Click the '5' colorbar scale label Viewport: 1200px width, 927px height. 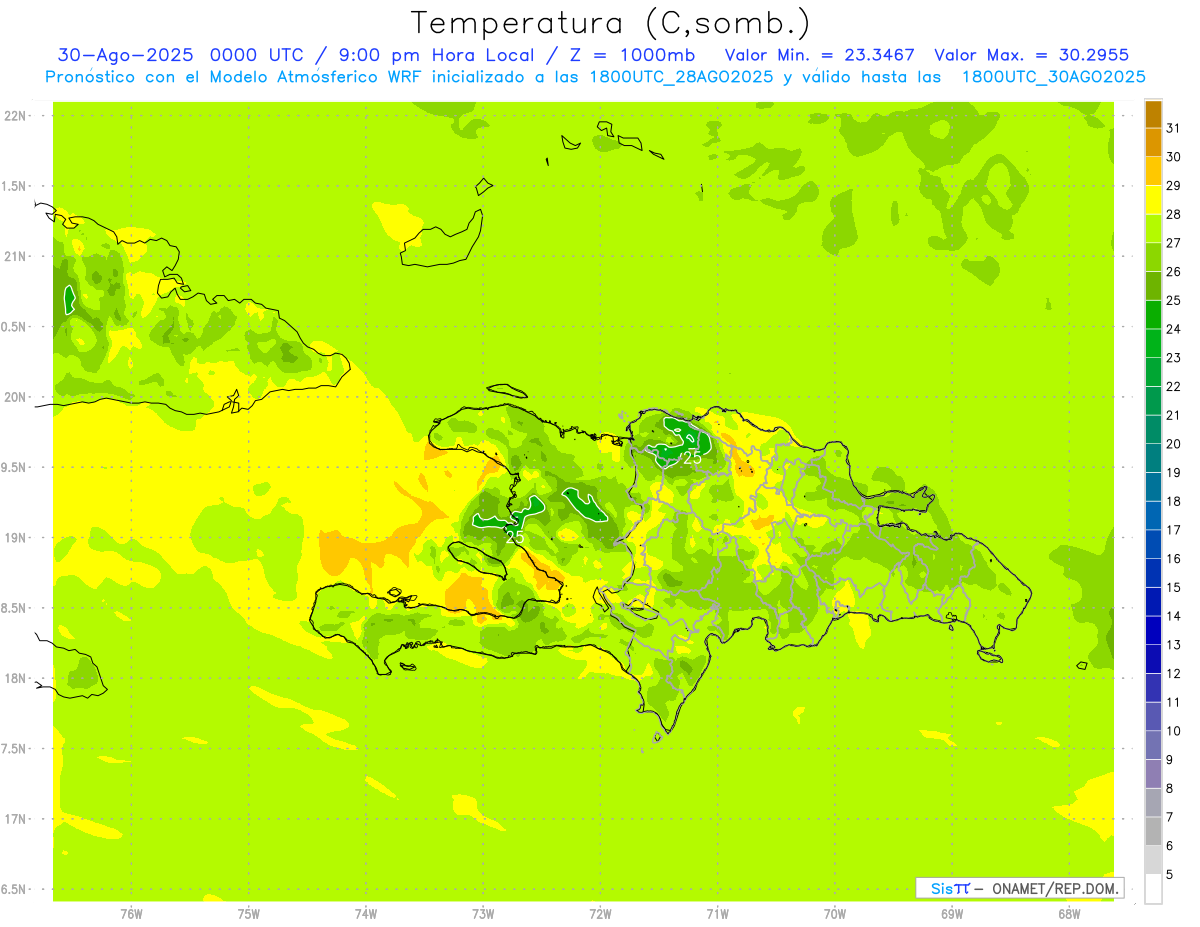[1170, 874]
